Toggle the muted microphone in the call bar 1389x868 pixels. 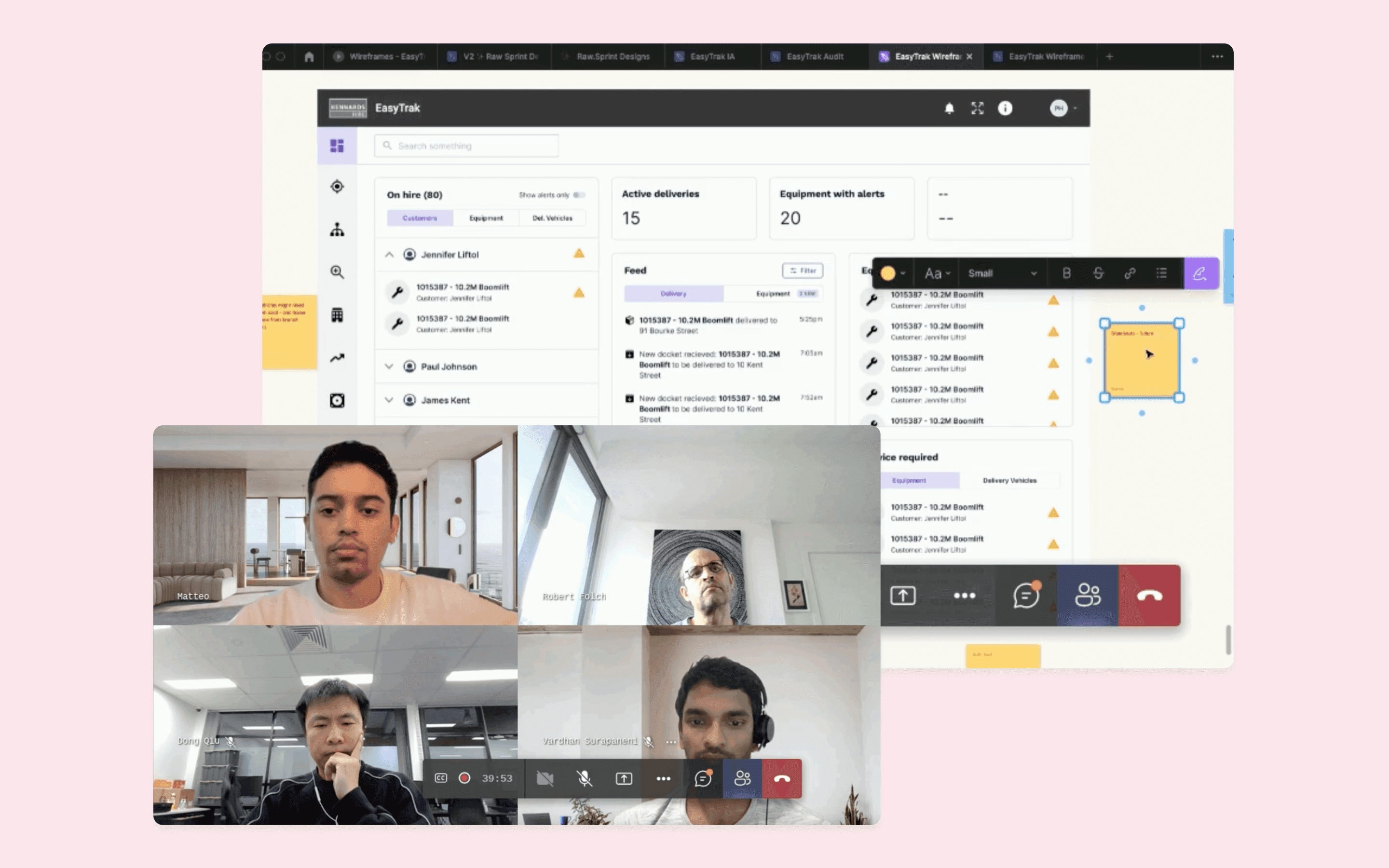pos(585,778)
